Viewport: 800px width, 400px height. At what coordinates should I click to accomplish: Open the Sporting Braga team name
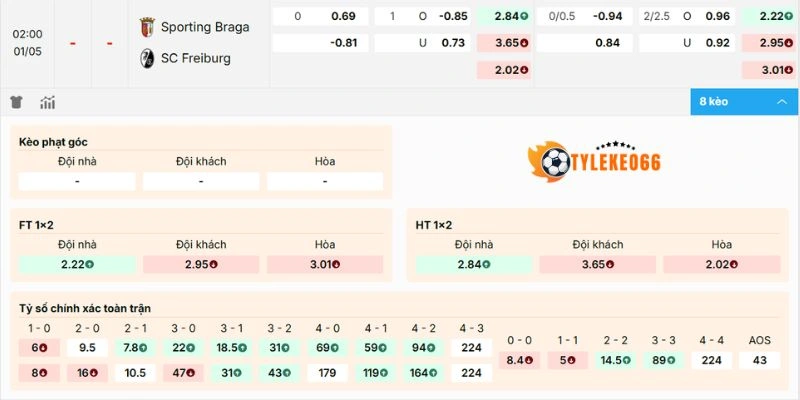(x=205, y=27)
